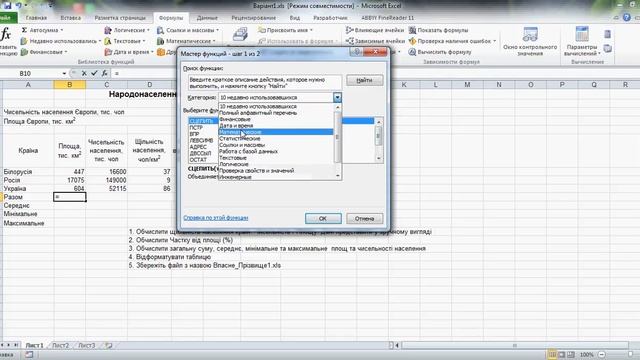Click the column B header
The height and width of the screenshot is (360, 640).
coord(69,84)
